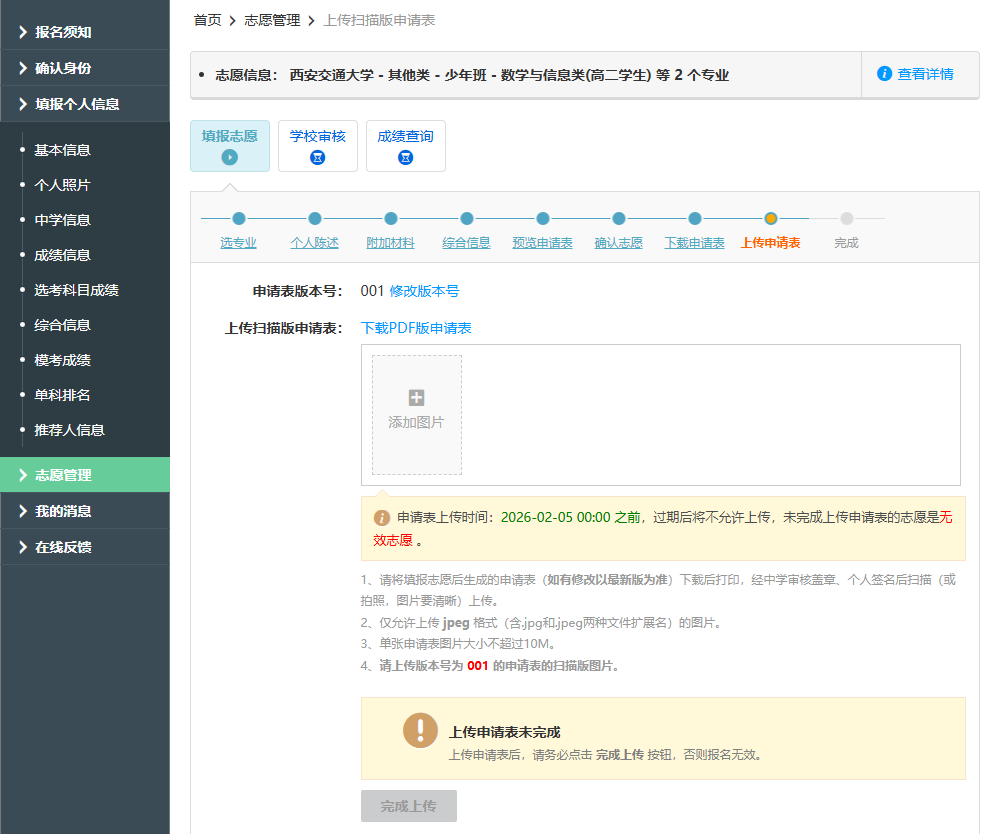This screenshot has height=834, width=999.
Task: Click the 修改版本号 link
Action: point(424,291)
